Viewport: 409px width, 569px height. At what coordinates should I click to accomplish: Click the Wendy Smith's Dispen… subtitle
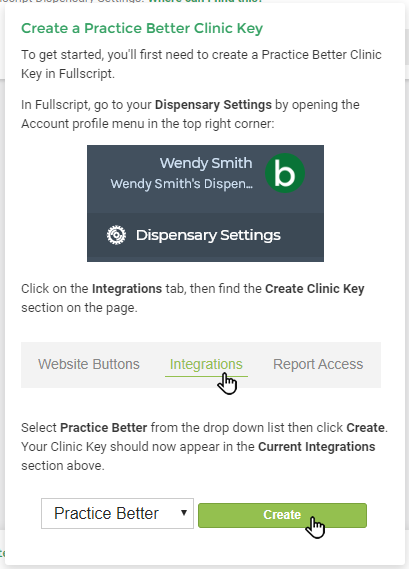181,184
